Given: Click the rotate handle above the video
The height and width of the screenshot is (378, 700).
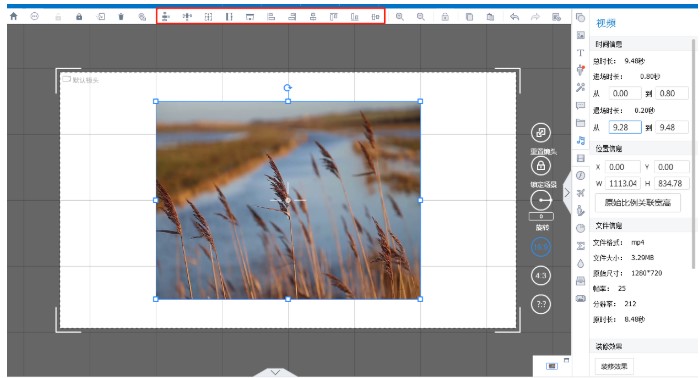Looking at the screenshot, I should click(288, 88).
